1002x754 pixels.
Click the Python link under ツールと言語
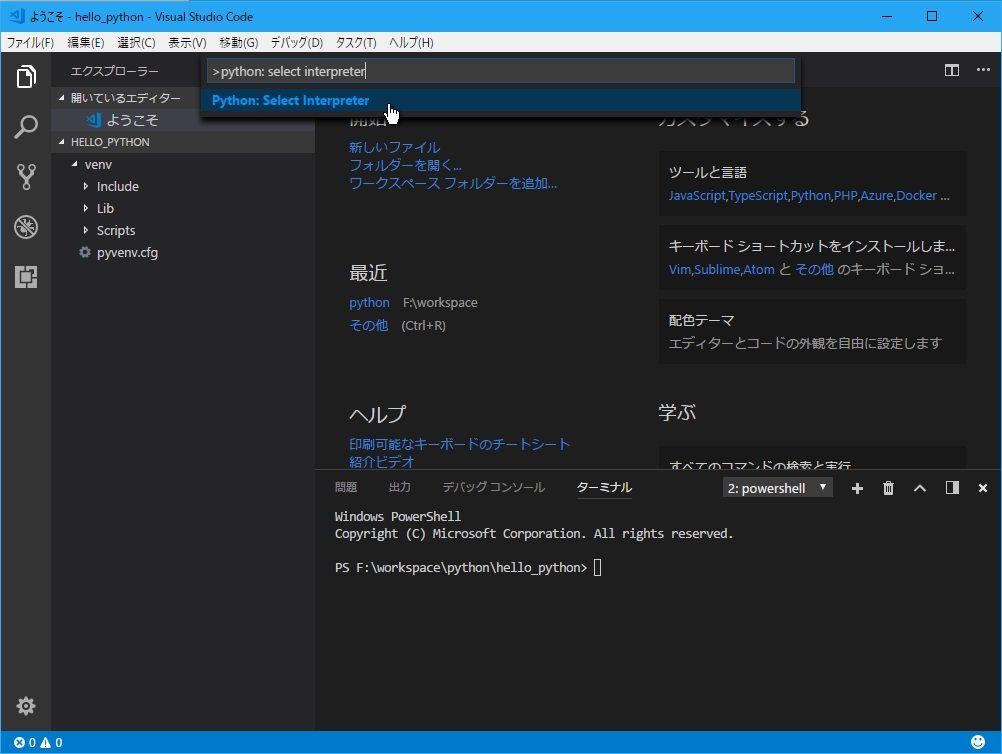point(810,196)
